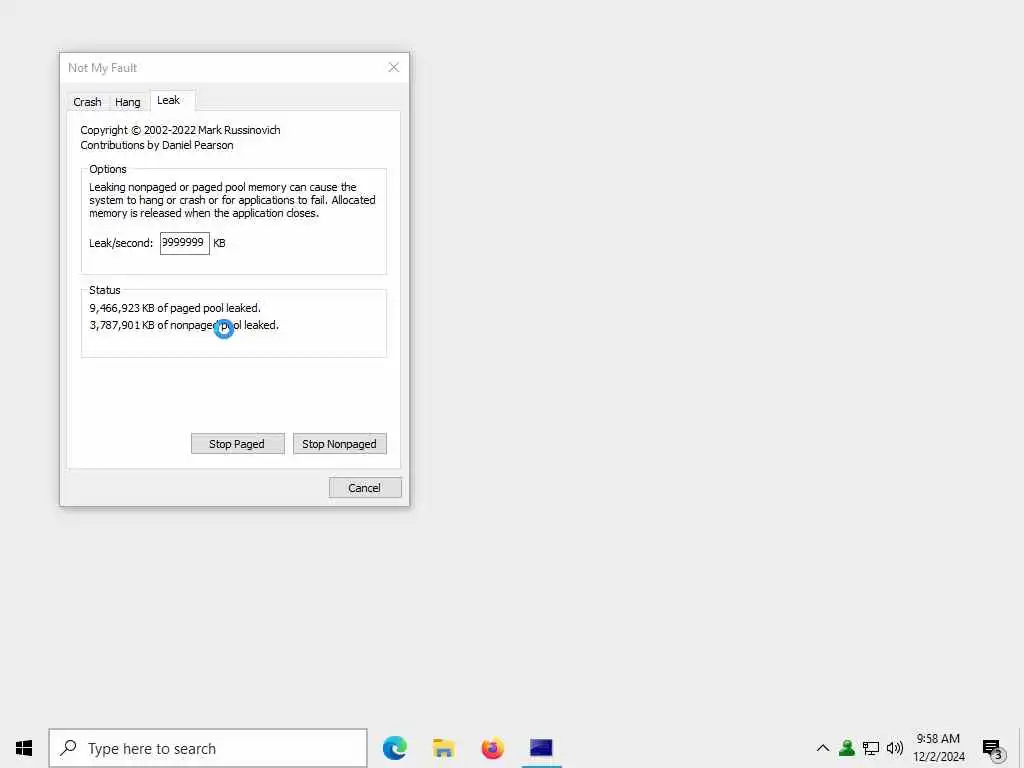Click the nonpaged pool leaked status text
This screenshot has width=1024, height=768.
click(184, 325)
